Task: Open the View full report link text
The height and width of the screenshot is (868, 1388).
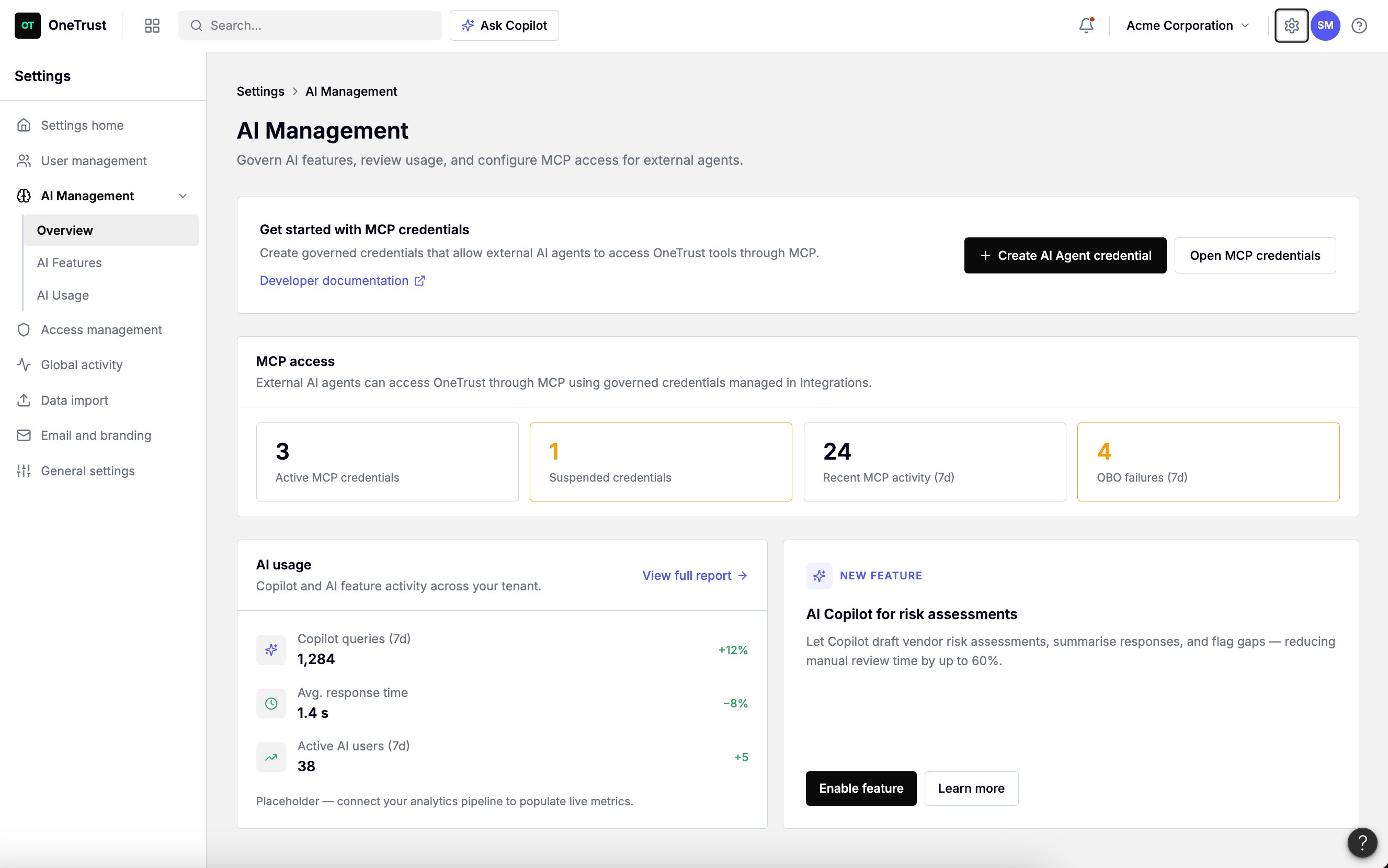Action: 687,575
